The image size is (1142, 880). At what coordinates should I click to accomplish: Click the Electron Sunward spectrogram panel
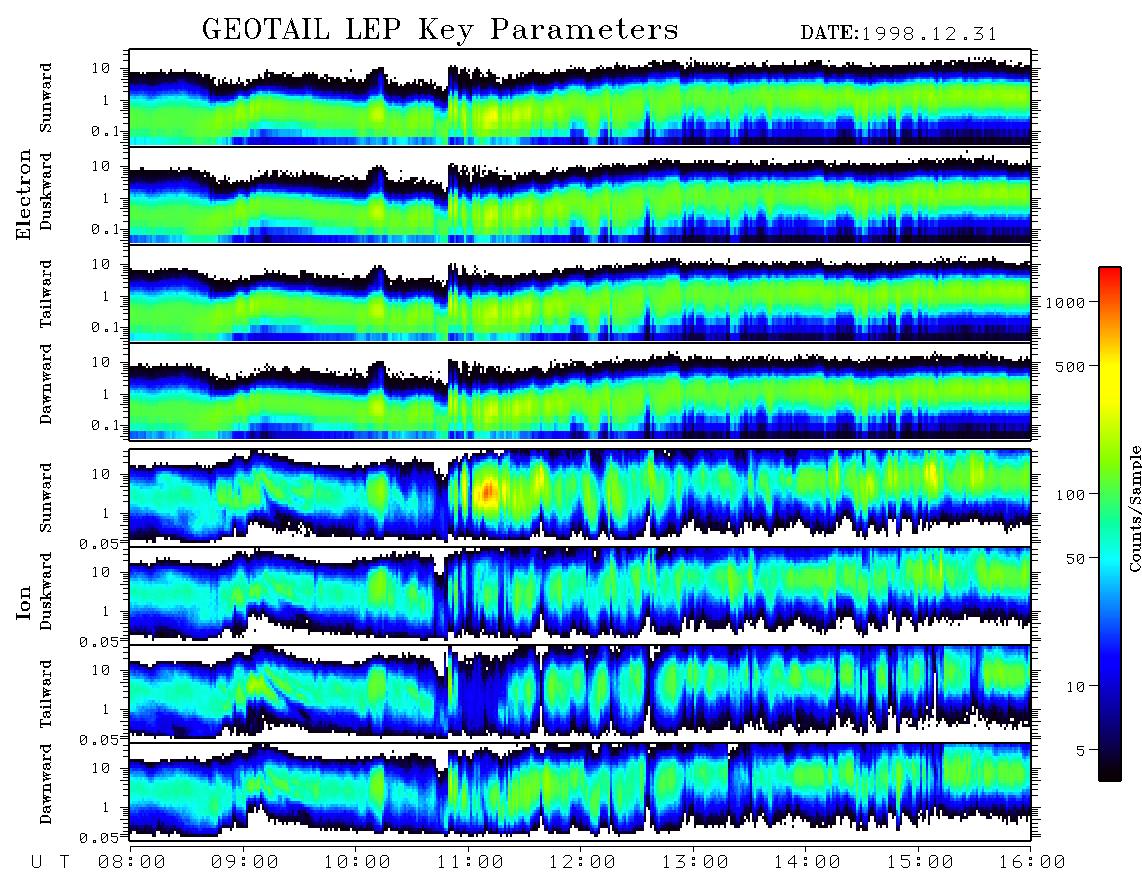tap(580, 97)
